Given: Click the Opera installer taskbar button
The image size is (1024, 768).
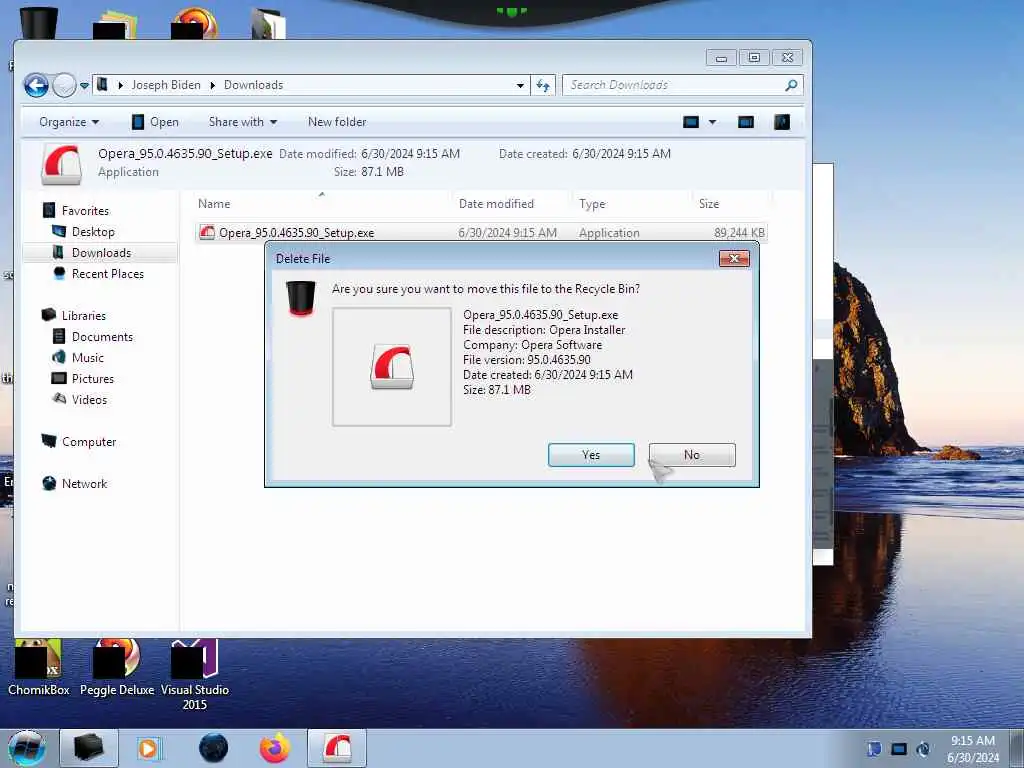Looking at the screenshot, I should point(337,748).
